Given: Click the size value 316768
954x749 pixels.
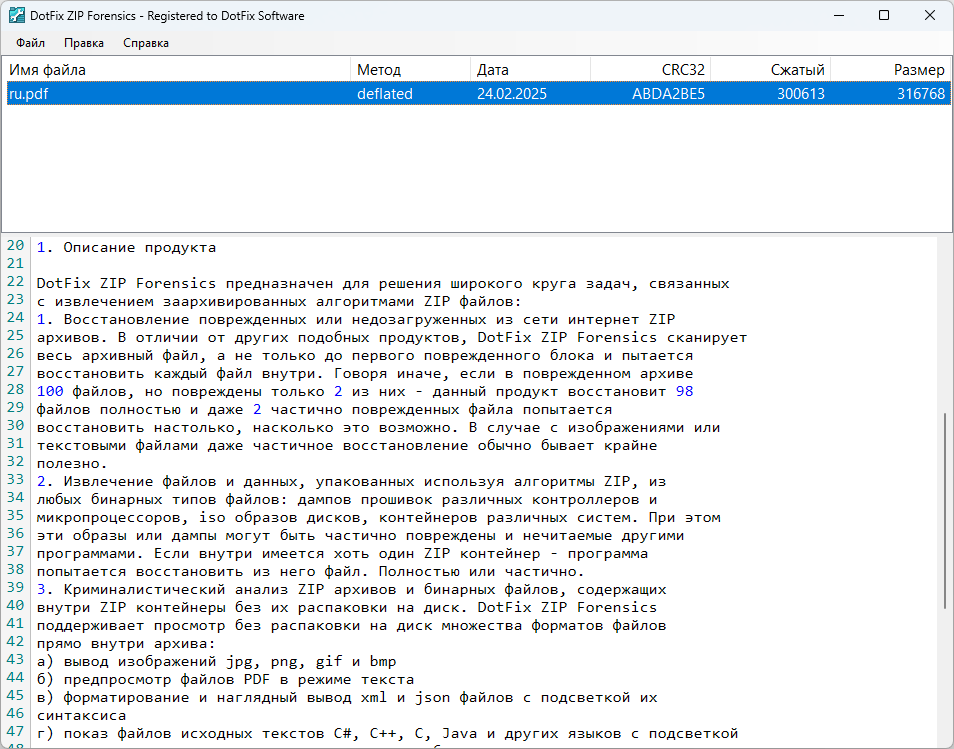Looking at the screenshot, I should [x=921, y=94].
